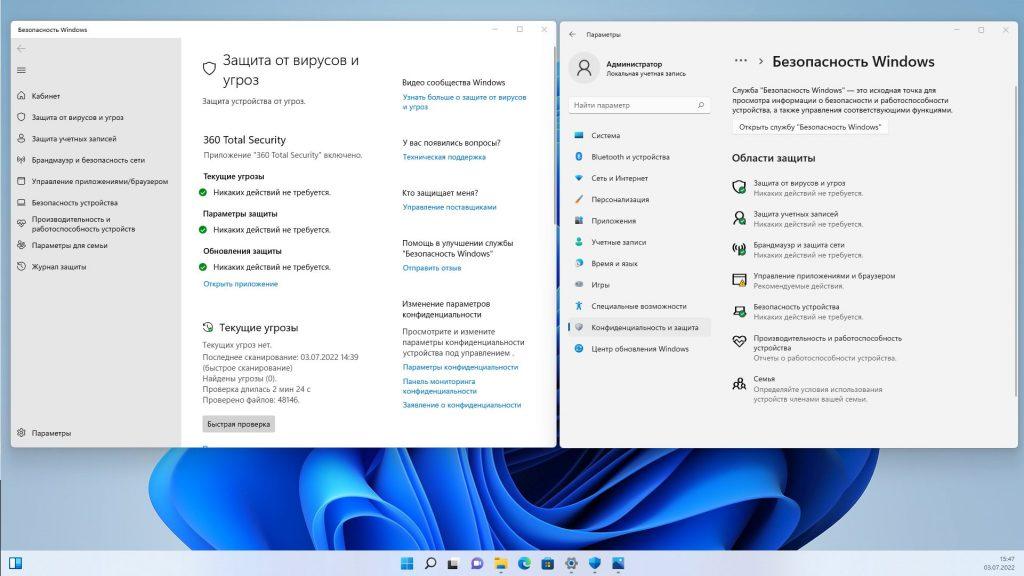
Task: Open Система settings category
Action: coord(639,135)
